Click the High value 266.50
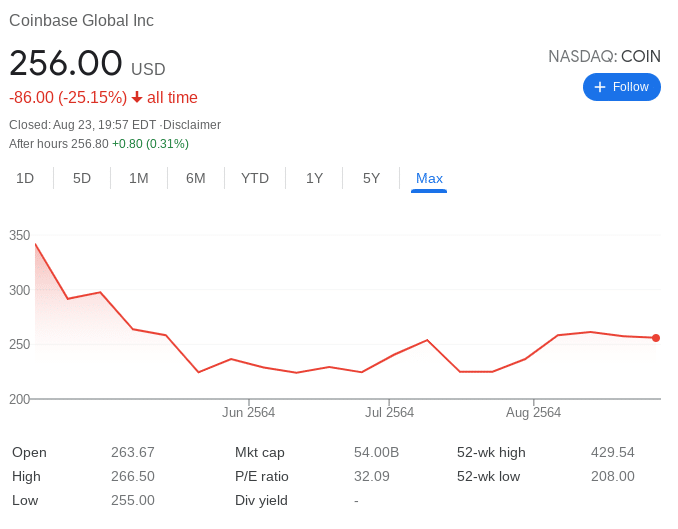 click(x=133, y=476)
